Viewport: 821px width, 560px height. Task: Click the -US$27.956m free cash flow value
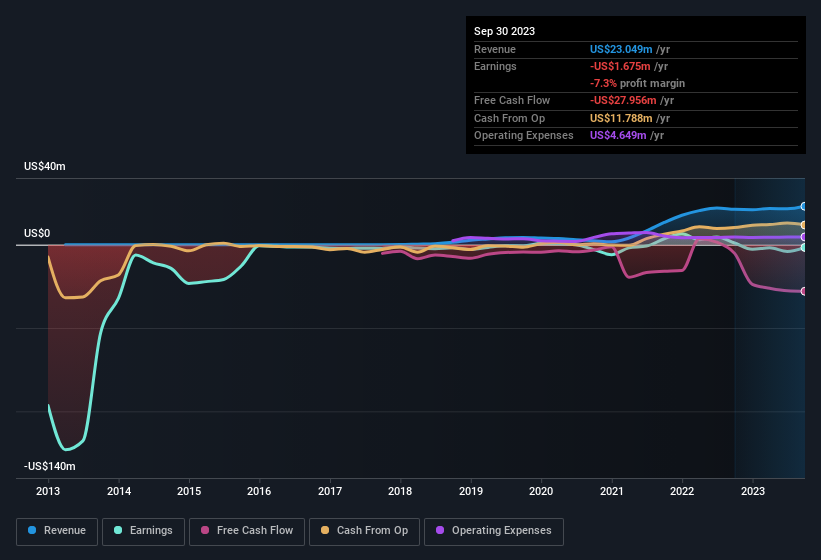[623, 100]
